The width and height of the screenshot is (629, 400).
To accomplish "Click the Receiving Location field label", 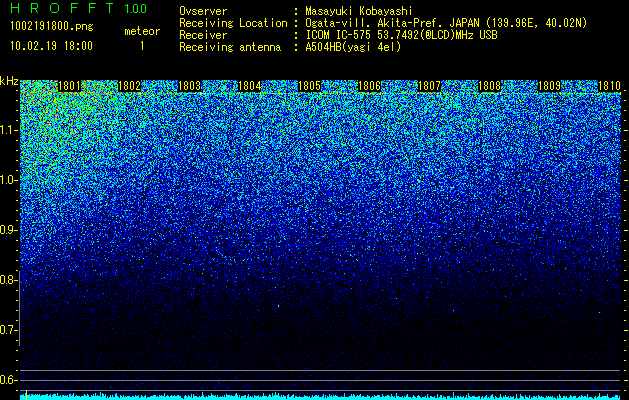I will click(x=233, y=23).
